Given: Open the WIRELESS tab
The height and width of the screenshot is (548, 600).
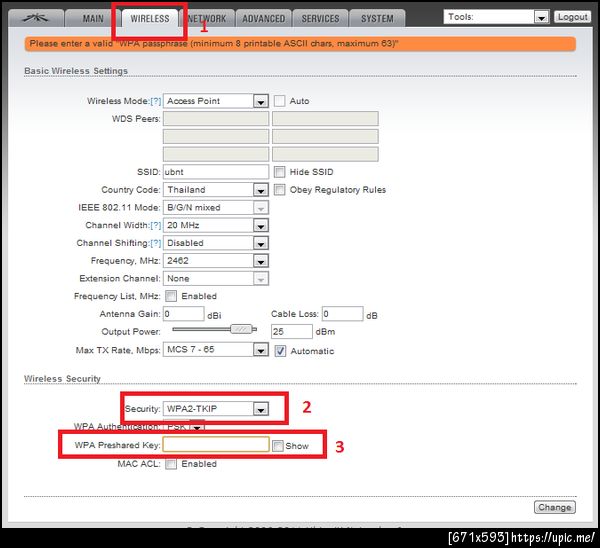Looking at the screenshot, I should (x=150, y=18).
